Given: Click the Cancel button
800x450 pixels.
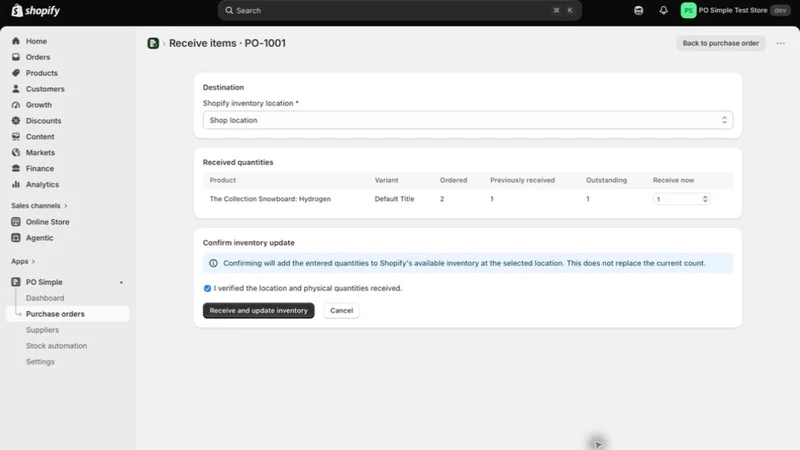Looking at the screenshot, I should click(341, 310).
